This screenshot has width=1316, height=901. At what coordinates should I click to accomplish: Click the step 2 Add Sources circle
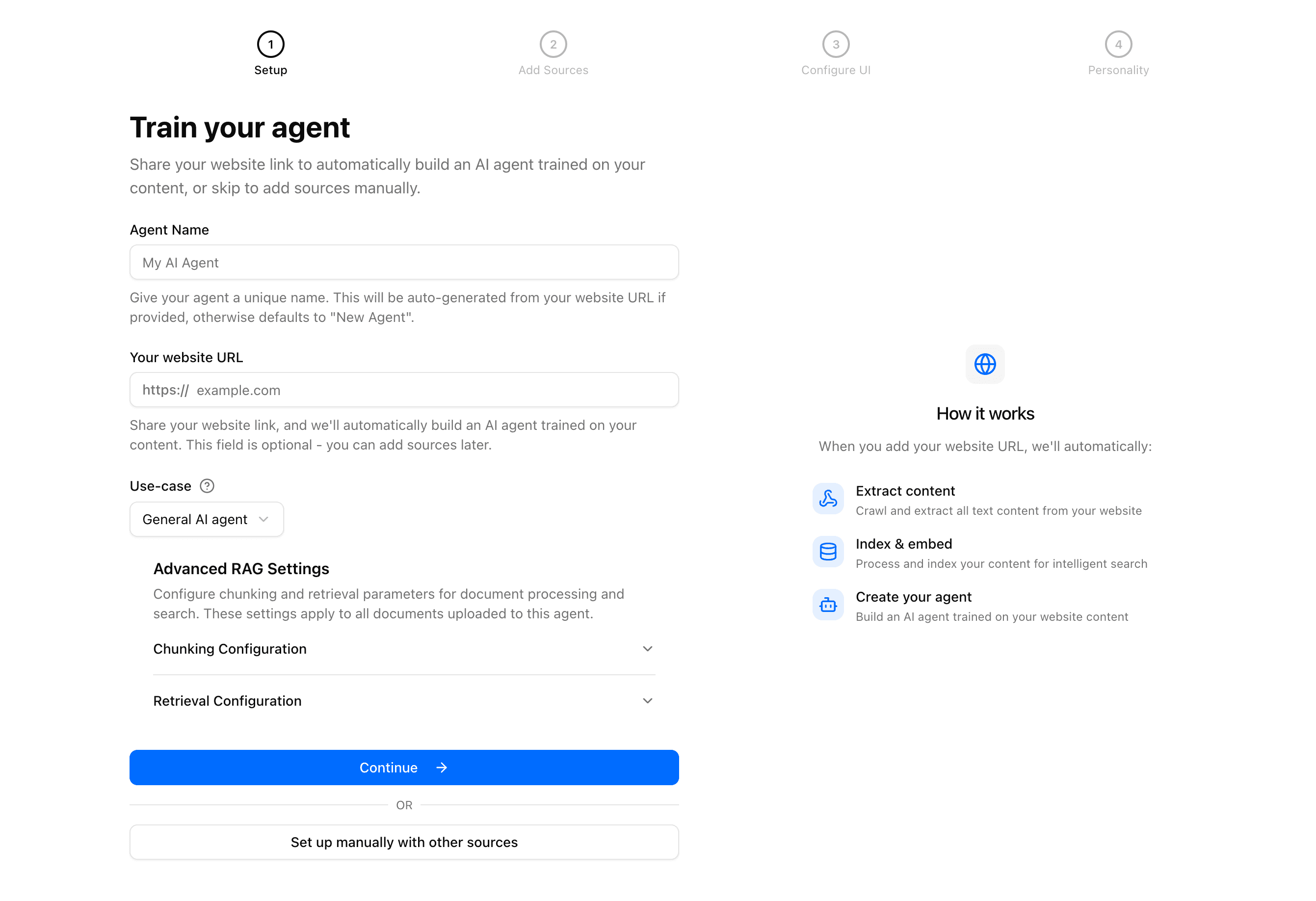(x=553, y=44)
